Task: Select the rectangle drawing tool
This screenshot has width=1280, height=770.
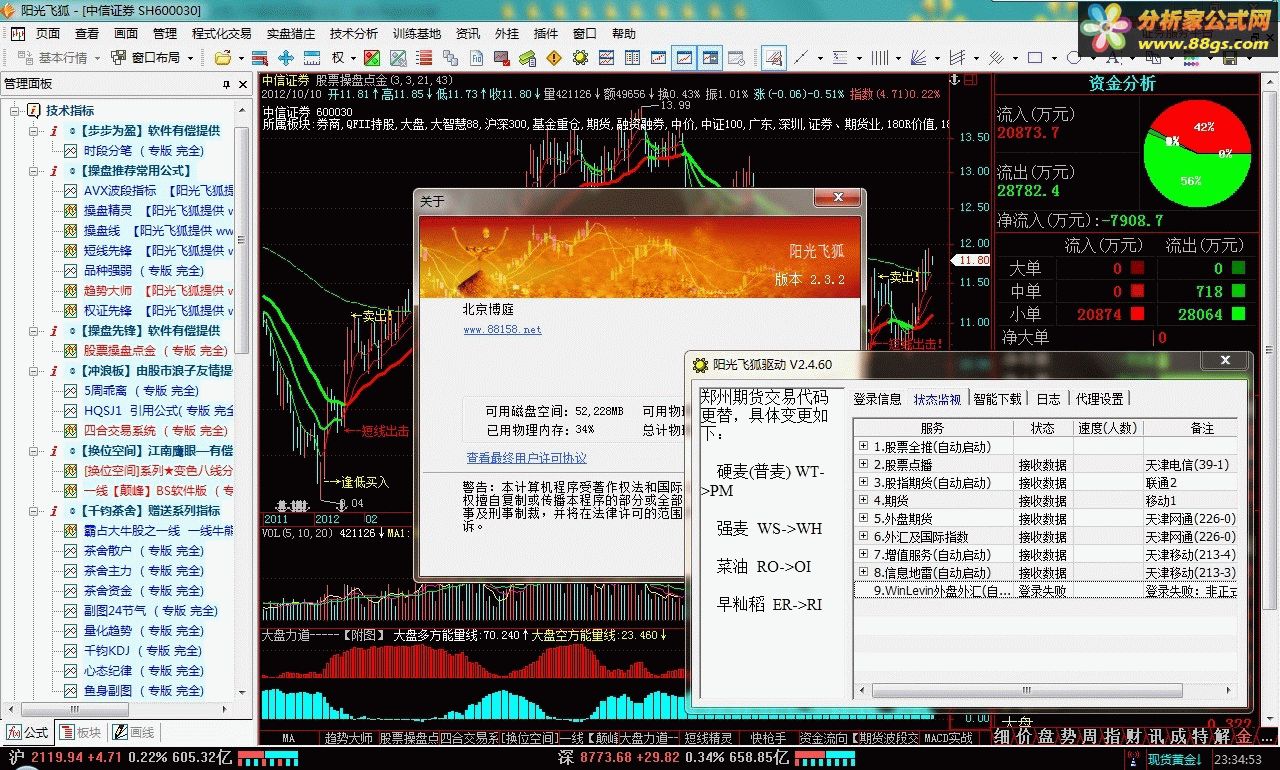Action: click(x=1035, y=58)
